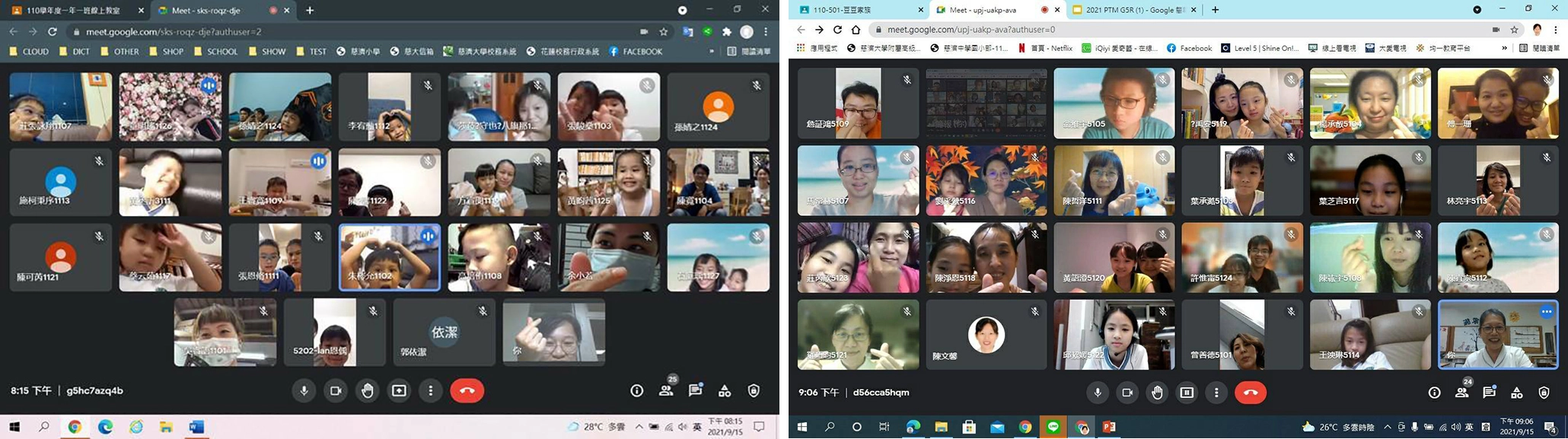Present screen in left Meet window
The height and width of the screenshot is (439, 1568).
tap(399, 390)
